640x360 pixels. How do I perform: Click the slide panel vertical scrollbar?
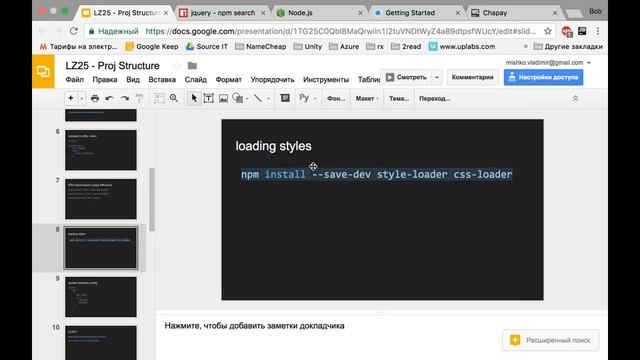[x=152, y=200]
